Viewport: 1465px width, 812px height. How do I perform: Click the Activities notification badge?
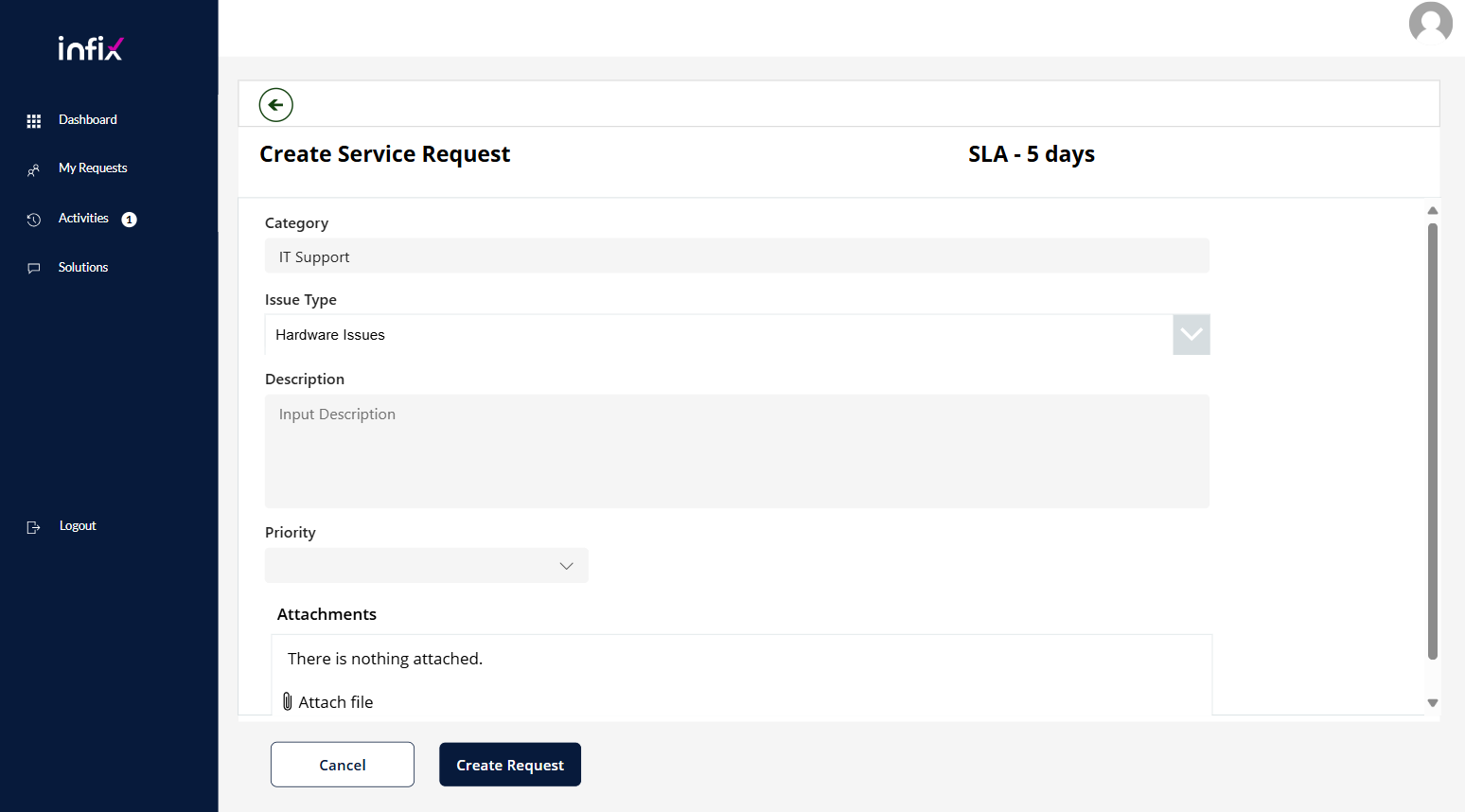click(130, 220)
